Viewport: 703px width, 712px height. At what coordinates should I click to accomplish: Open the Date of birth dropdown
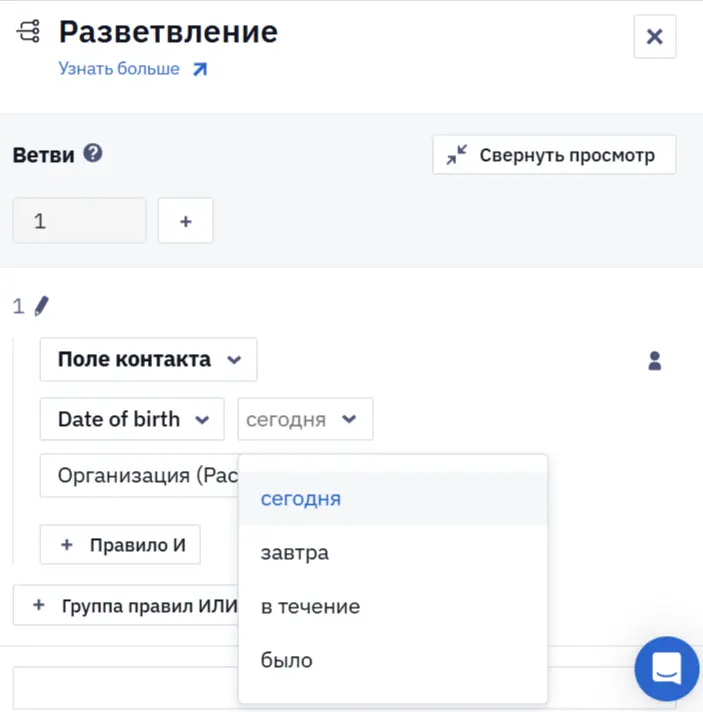[x=132, y=419]
